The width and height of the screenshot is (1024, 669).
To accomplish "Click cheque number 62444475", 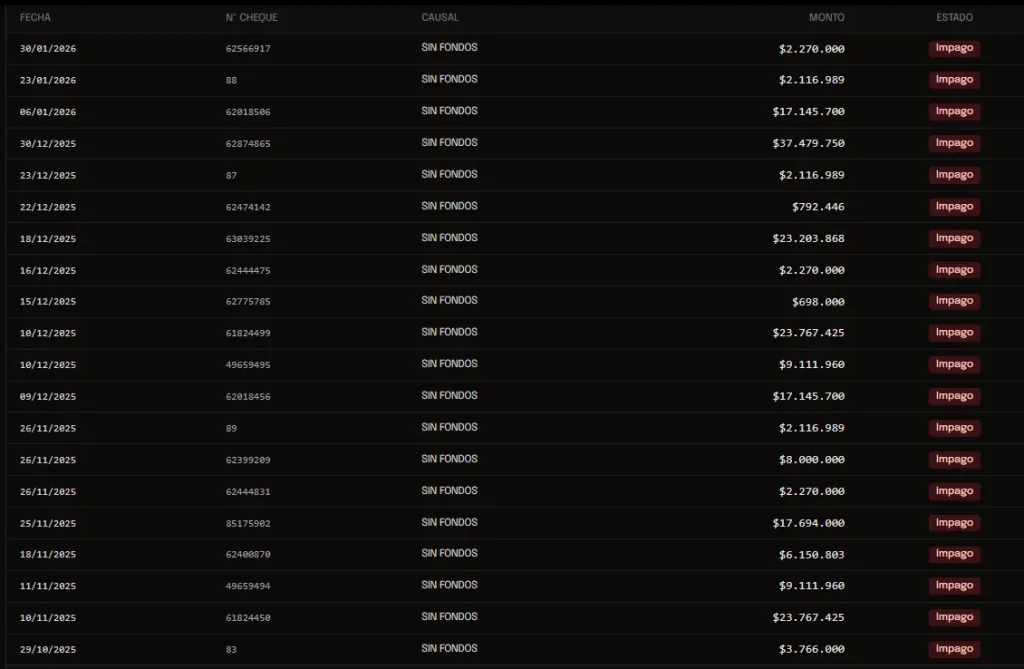I will coord(248,270).
